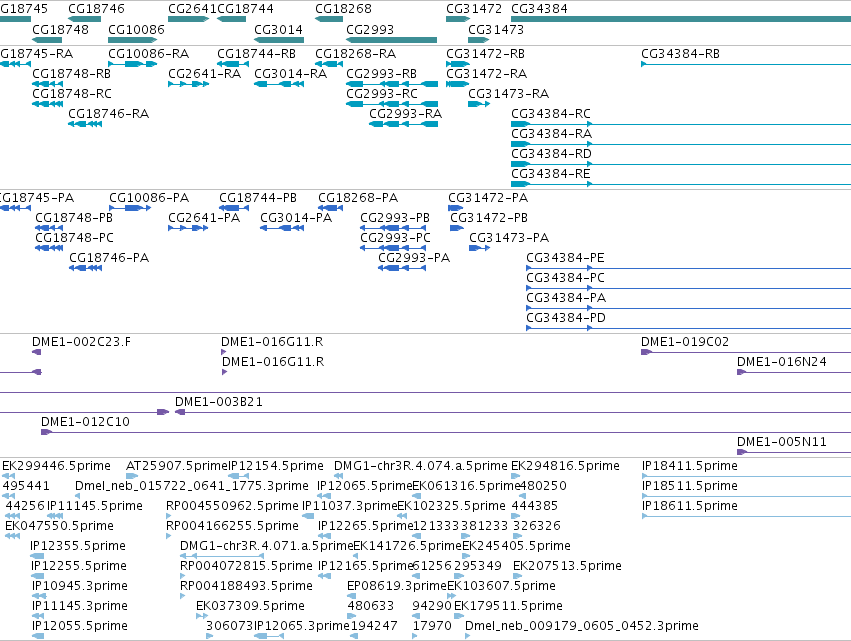Click the CG18748 gene feature
Screen dimensions: 851x641
[47, 40]
